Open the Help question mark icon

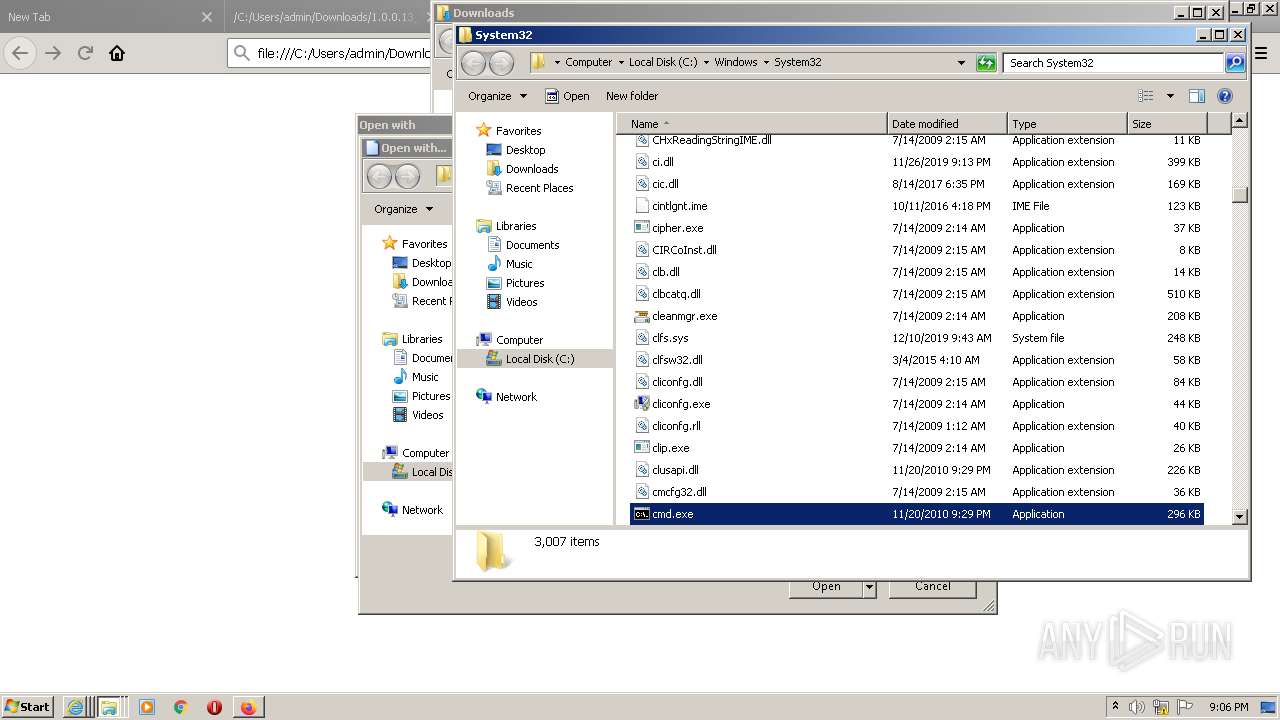pos(1225,96)
